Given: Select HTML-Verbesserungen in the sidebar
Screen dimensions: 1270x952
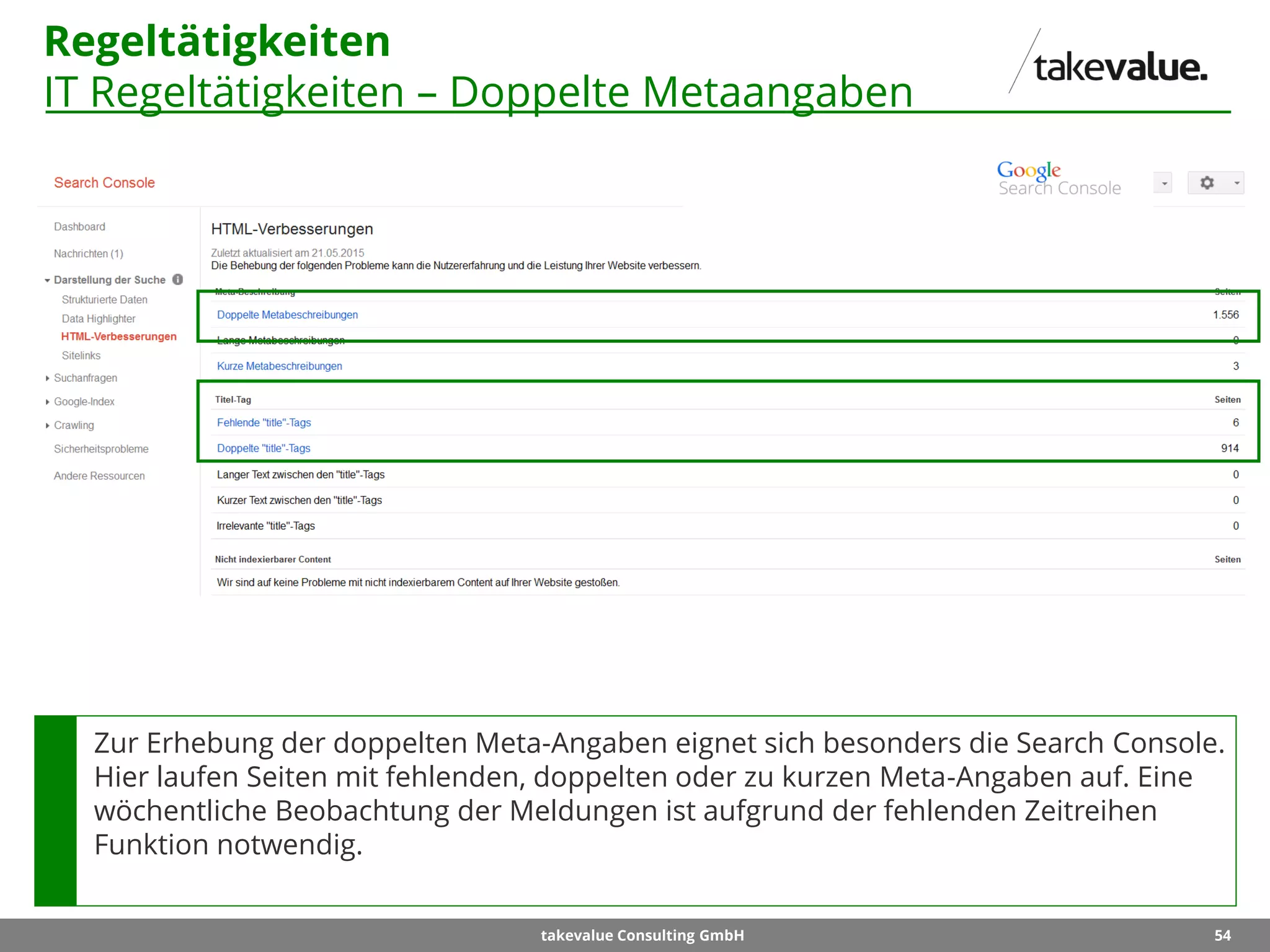Looking at the screenshot, I should pyautogui.click(x=118, y=337).
